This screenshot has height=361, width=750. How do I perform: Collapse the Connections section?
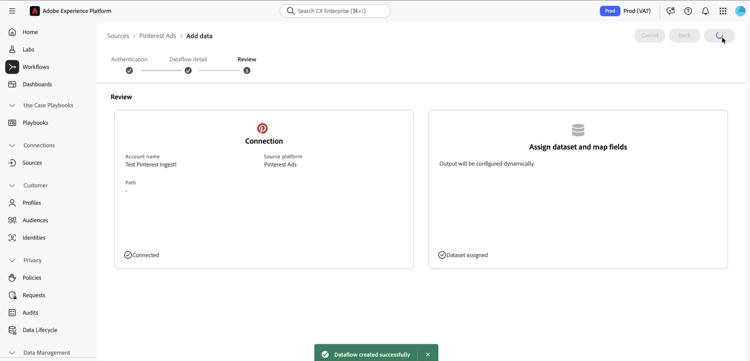click(12, 145)
